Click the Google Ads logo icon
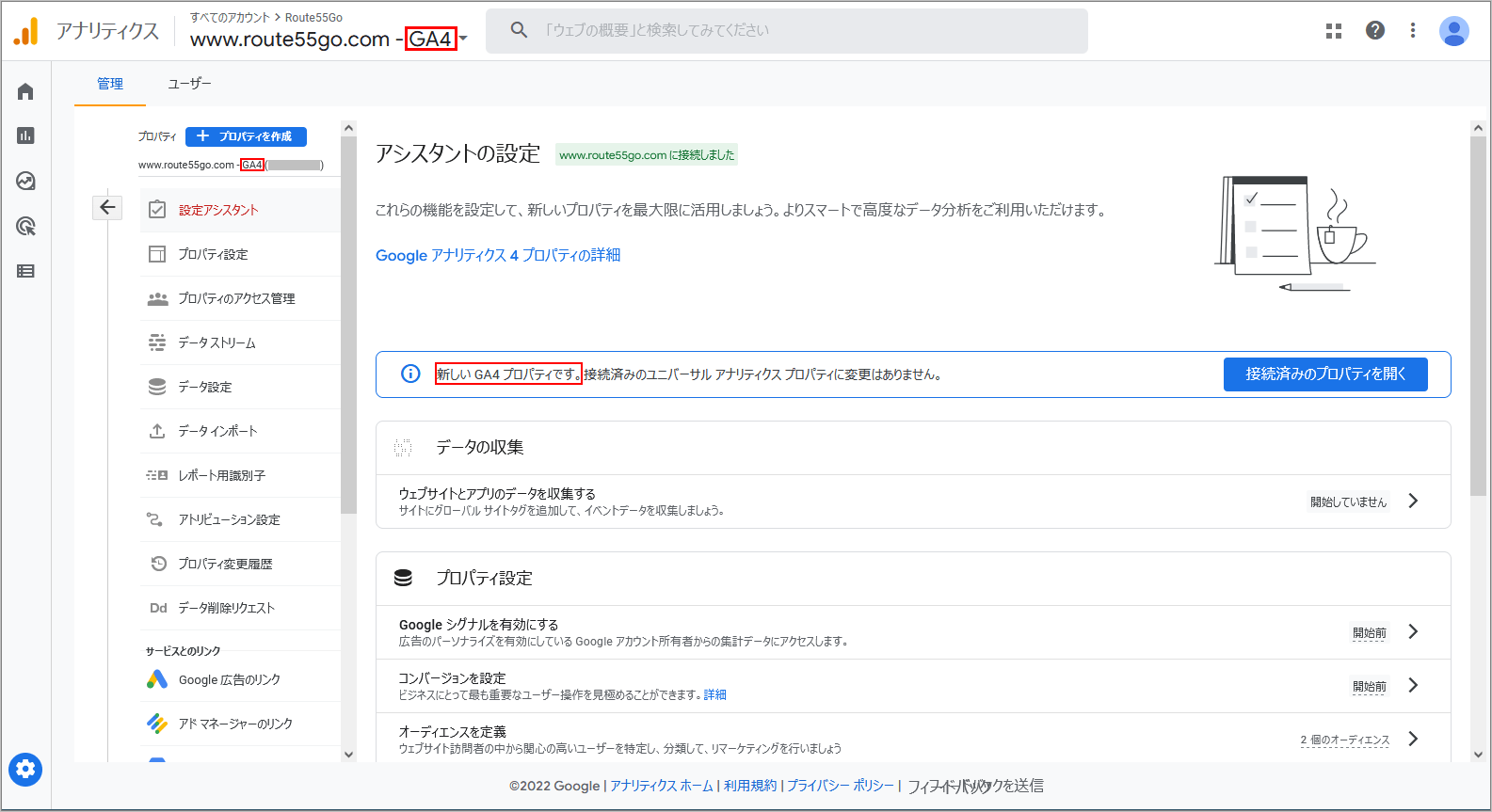 tap(157, 679)
